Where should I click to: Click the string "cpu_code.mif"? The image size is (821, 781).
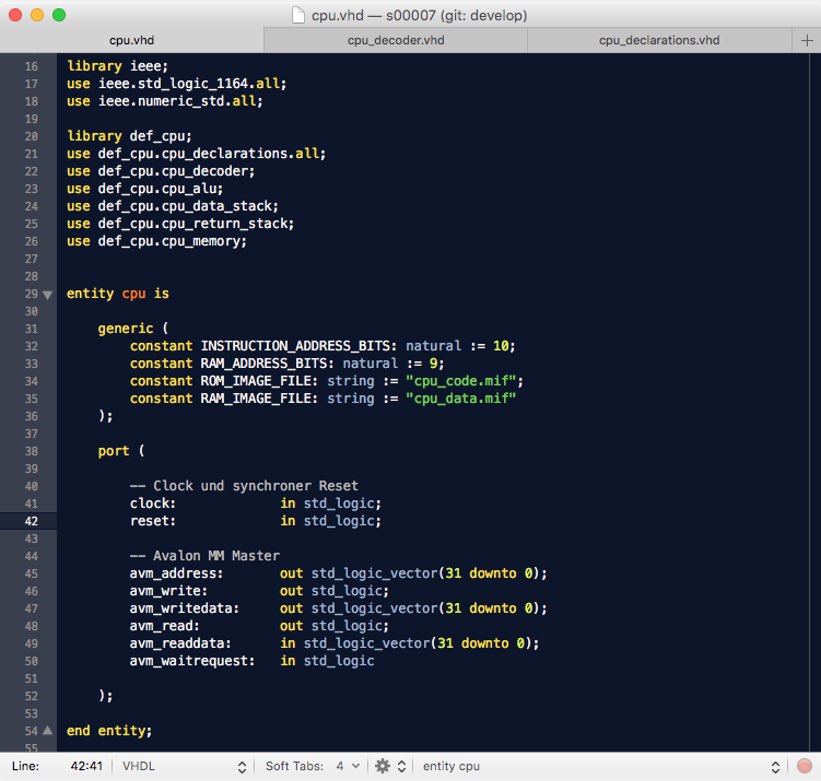tap(461, 381)
